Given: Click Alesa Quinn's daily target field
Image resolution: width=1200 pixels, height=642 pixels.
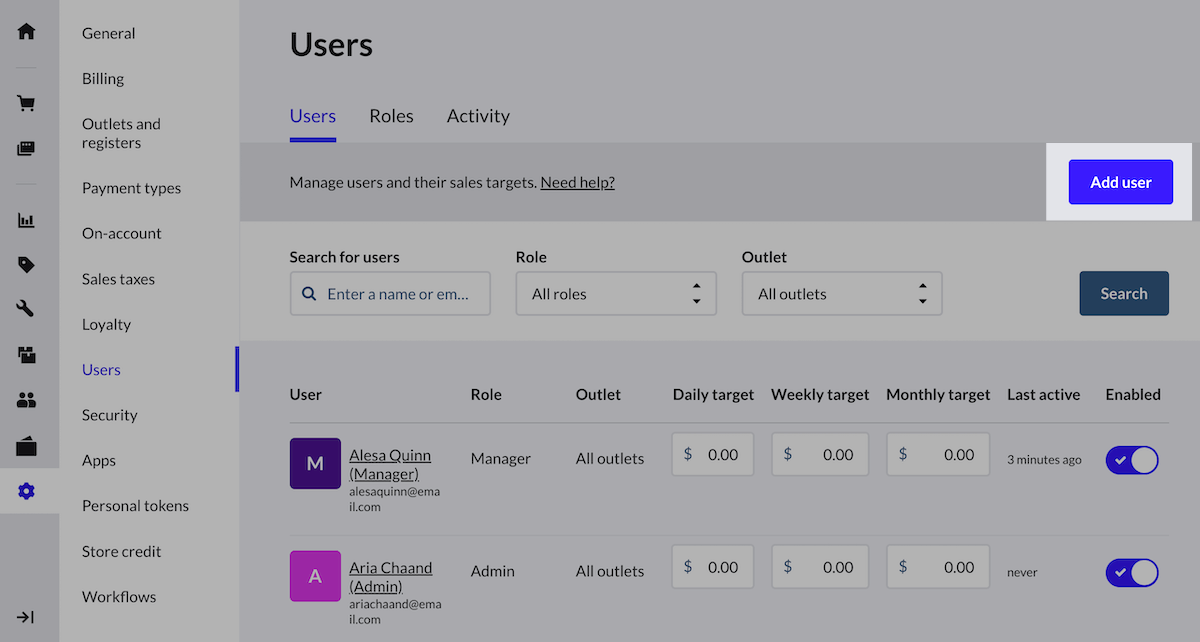Looking at the screenshot, I should pyautogui.click(x=713, y=455).
